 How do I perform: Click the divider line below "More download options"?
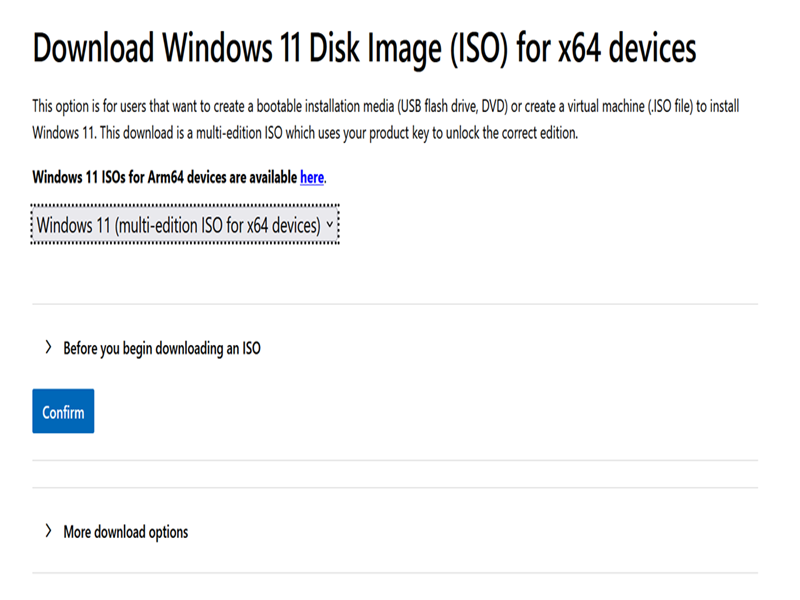[x=395, y=573]
